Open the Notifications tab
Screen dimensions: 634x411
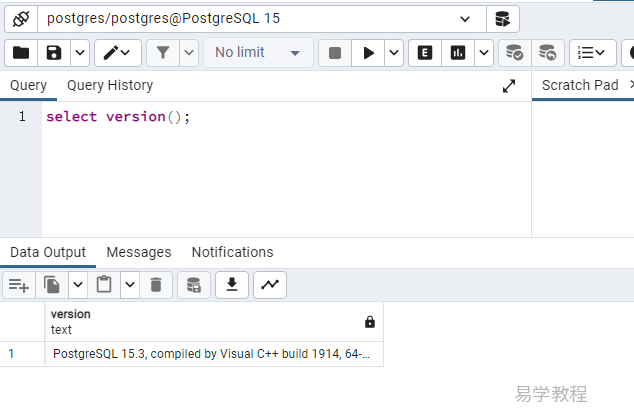(x=232, y=252)
